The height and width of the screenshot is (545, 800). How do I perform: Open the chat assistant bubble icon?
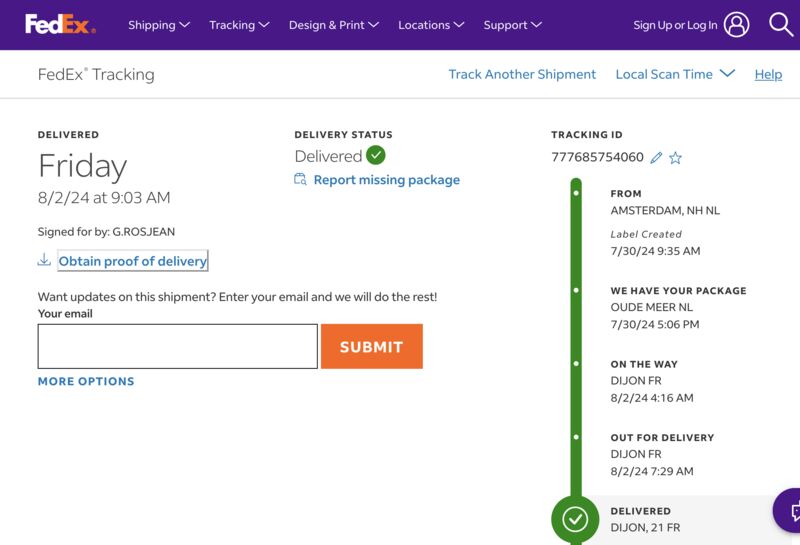(x=788, y=511)
